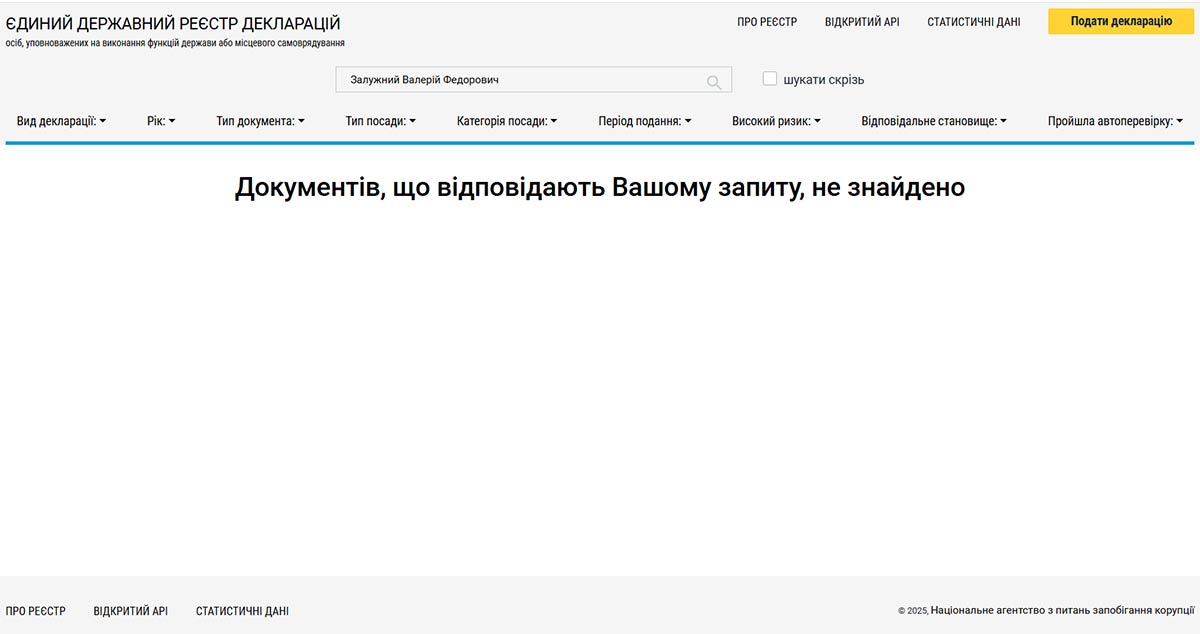
Task: Open "Відповідальне становище" filter dropdown
Action: pyautogui.click(x=934, y=121)
